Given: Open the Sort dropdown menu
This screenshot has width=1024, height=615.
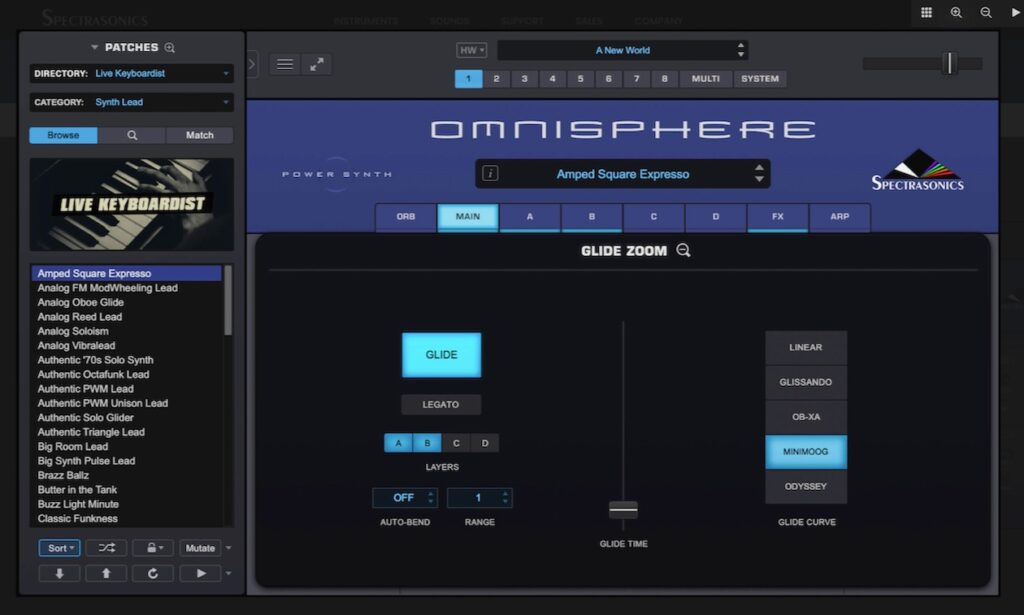Looking at the screenshot, I should [59, 548].
